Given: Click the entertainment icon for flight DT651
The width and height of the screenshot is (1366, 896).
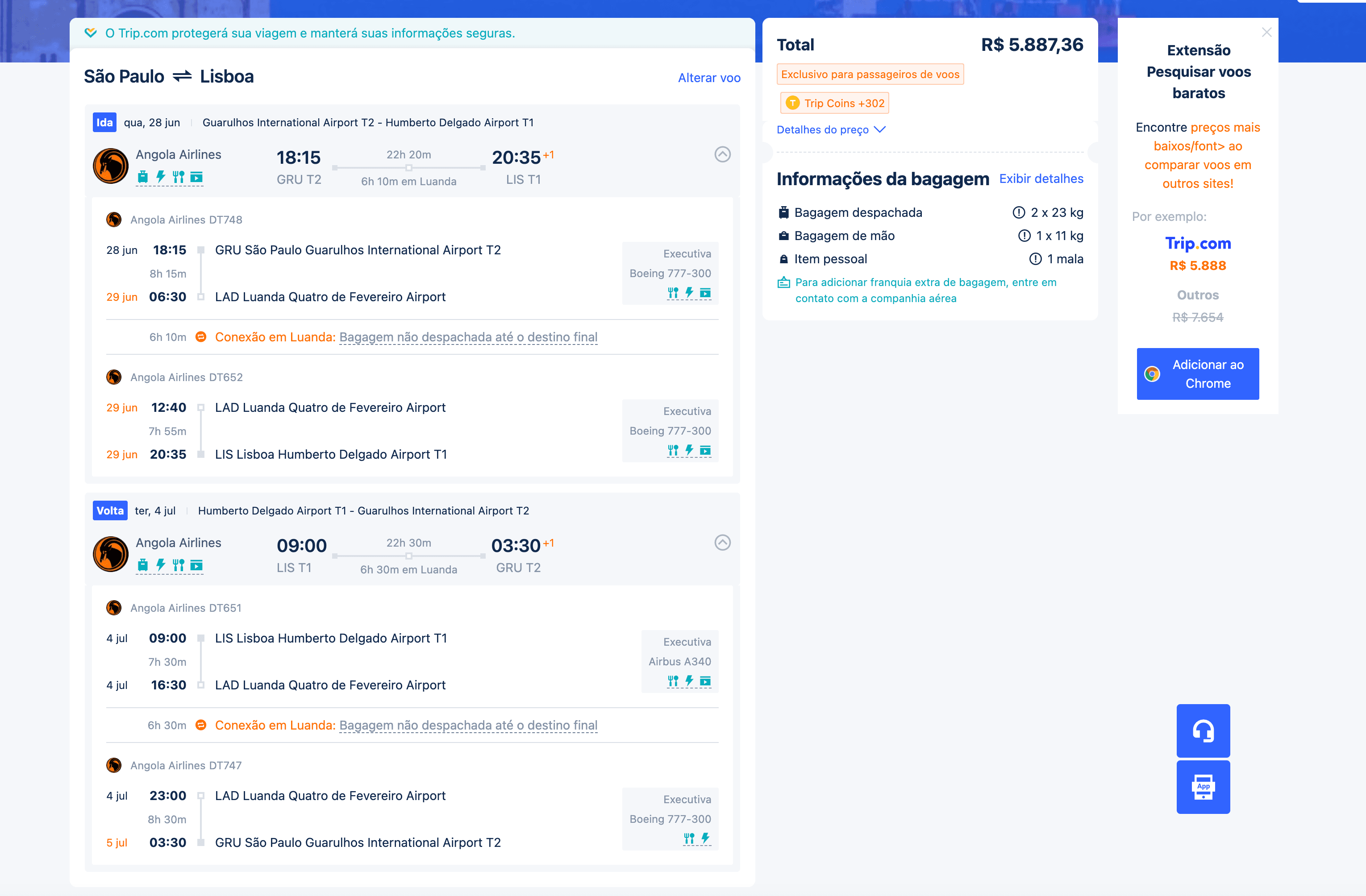Looking at the screenshot, I should pyautogui.click(x=705, y=681).
